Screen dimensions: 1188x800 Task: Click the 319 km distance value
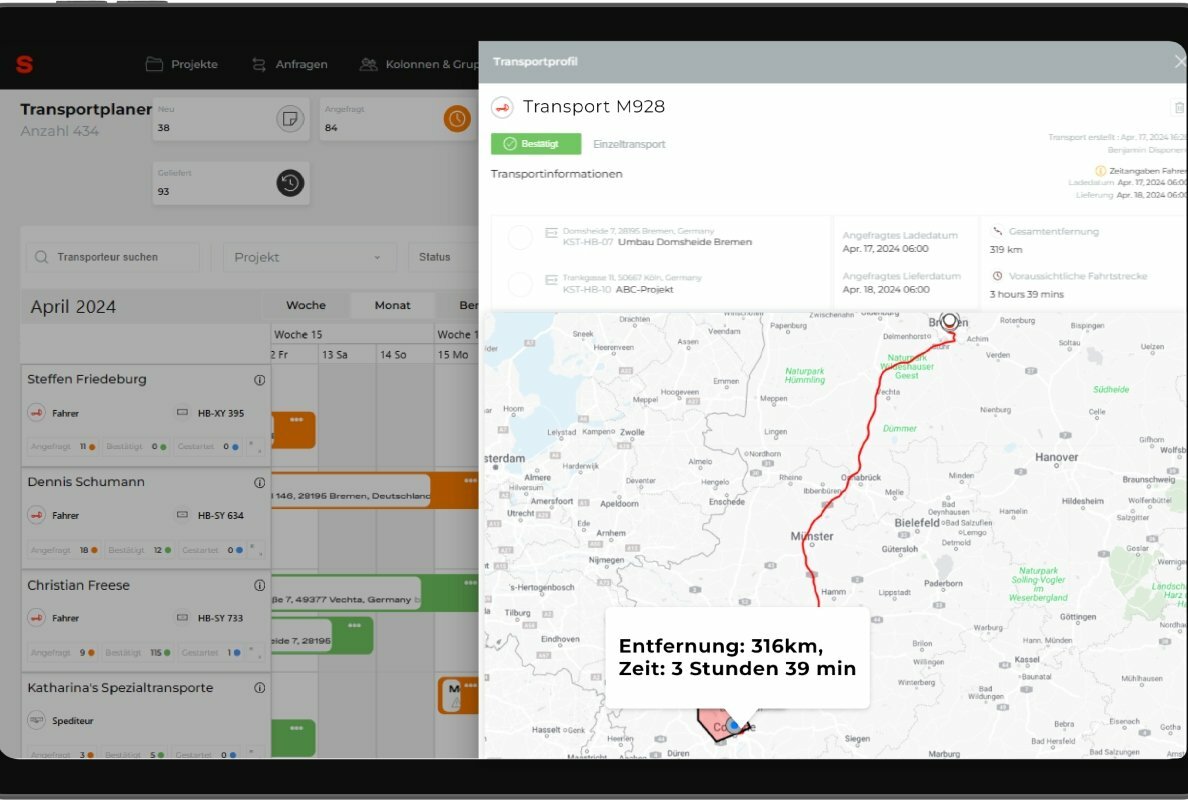tap(1005, 249)
